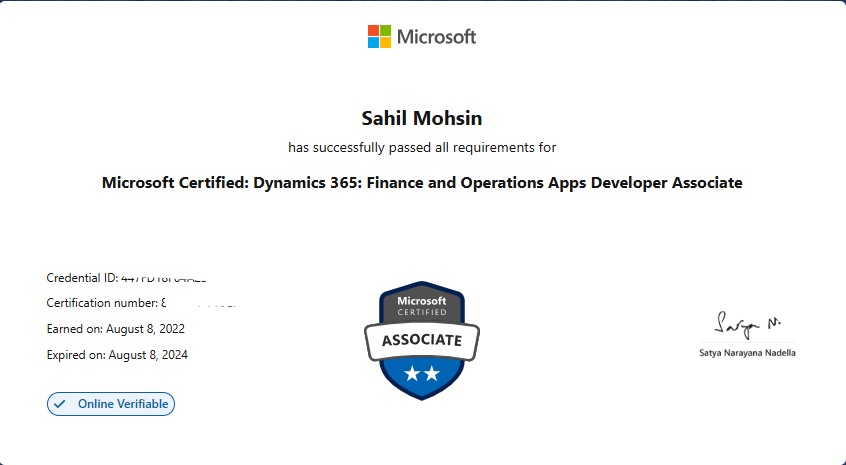Image resolution: width=846 pixels, height=465 pixels.
Task: Click 'has successfully passed all requirements for'
Action: (422, 147)
